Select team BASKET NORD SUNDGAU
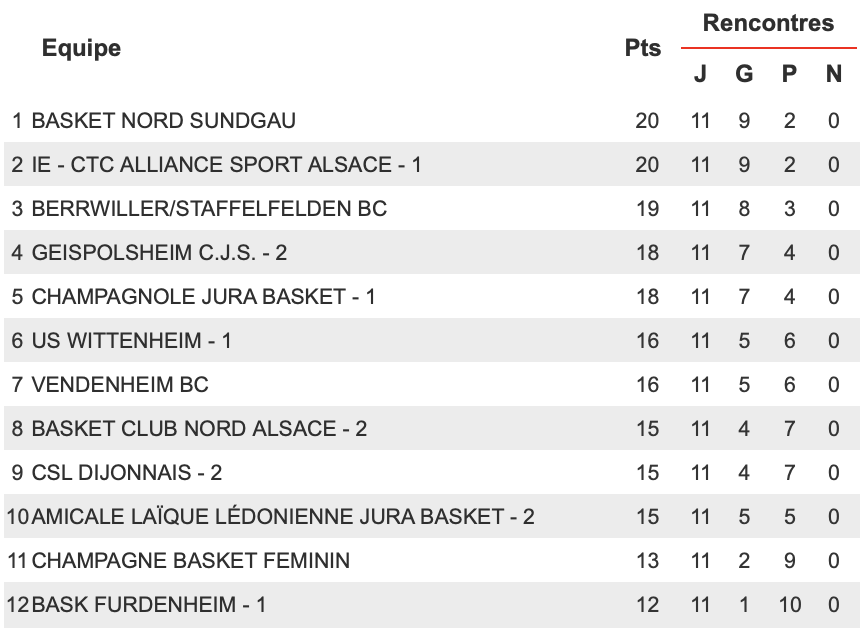860x628 pixels. coord(163,121)
